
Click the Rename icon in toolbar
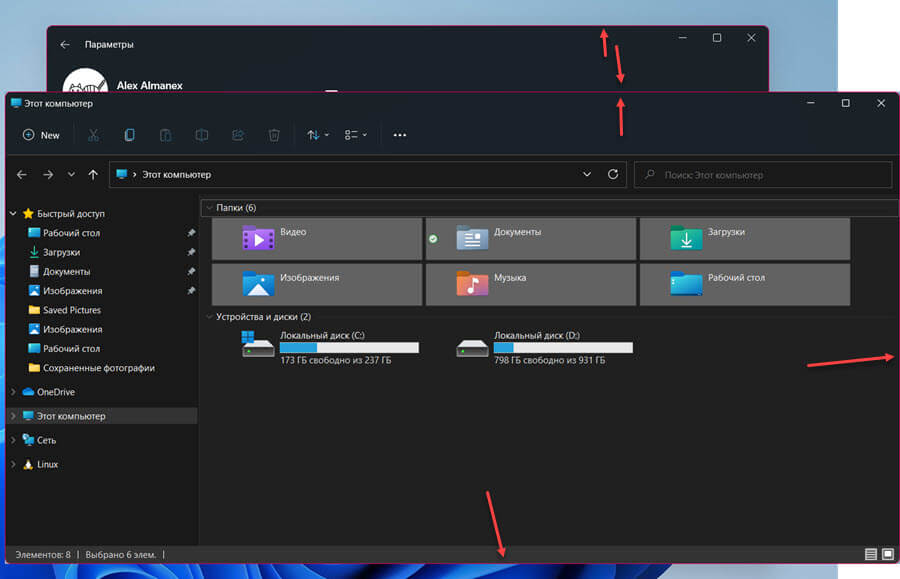(201, 135)
